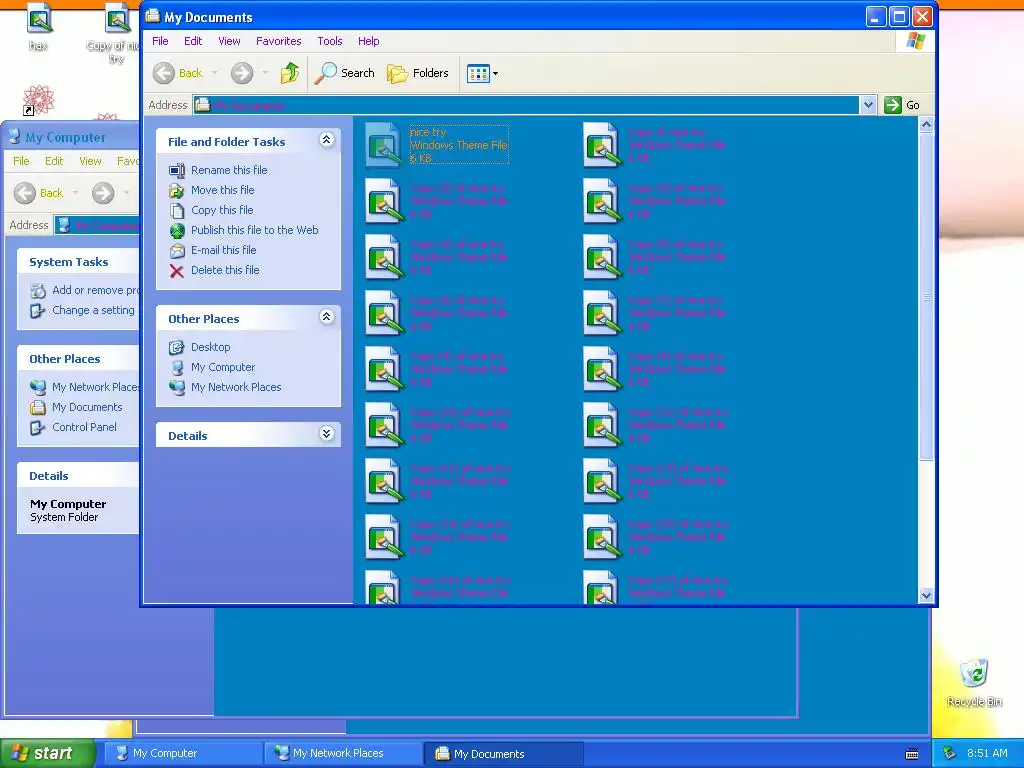Click the scroll up arrow in file list
1024x768 pixels.
[x=926, y=124]
